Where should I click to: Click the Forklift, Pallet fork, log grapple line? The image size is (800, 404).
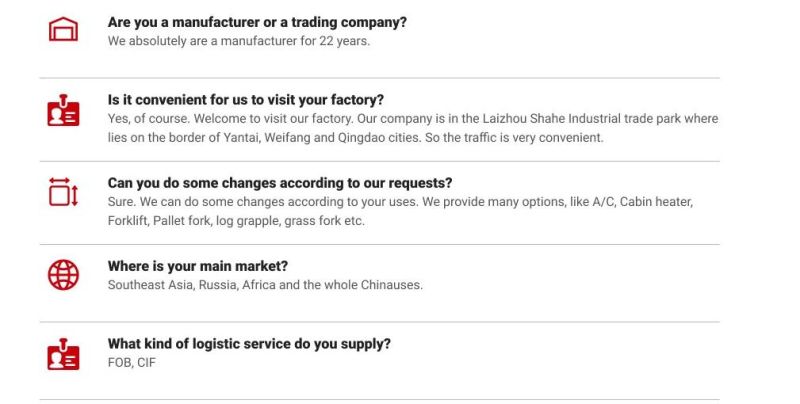(236, 221)
